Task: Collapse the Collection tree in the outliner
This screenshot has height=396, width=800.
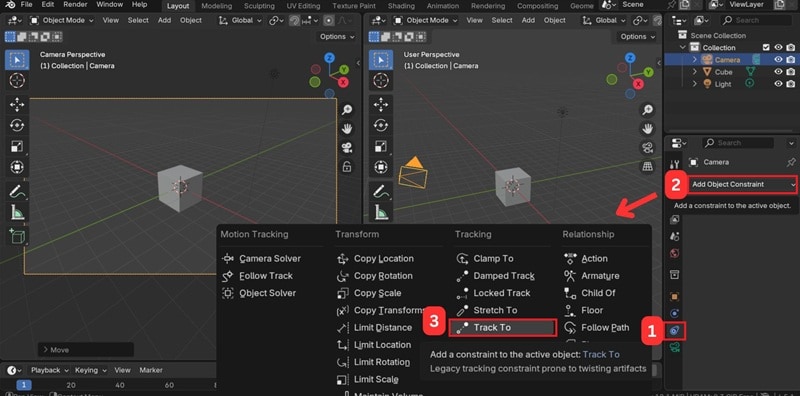Action: pyautogui.click(x=683, y=47)
